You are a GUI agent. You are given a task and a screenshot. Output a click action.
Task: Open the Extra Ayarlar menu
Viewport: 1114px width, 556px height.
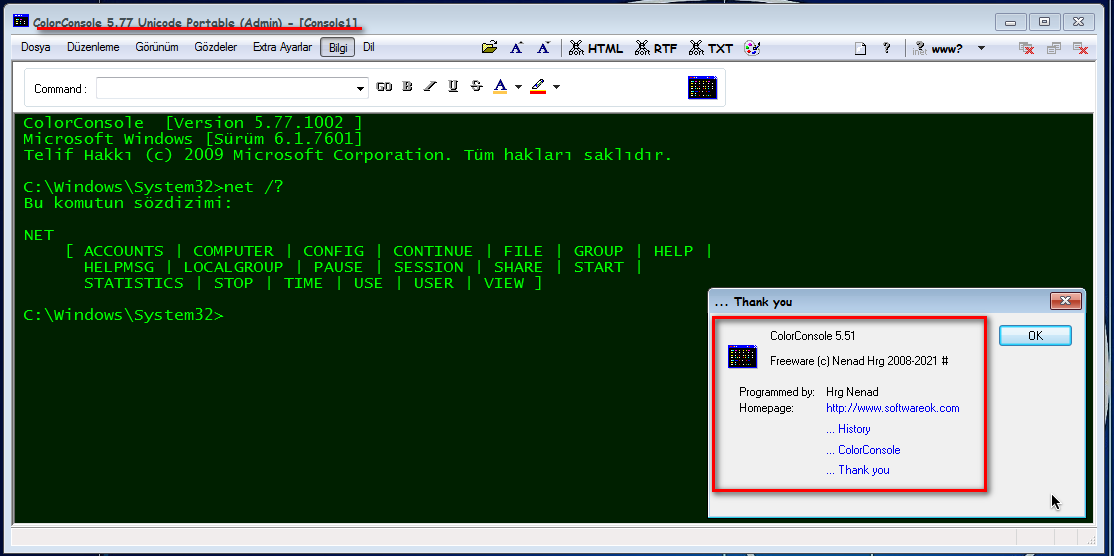282,48
